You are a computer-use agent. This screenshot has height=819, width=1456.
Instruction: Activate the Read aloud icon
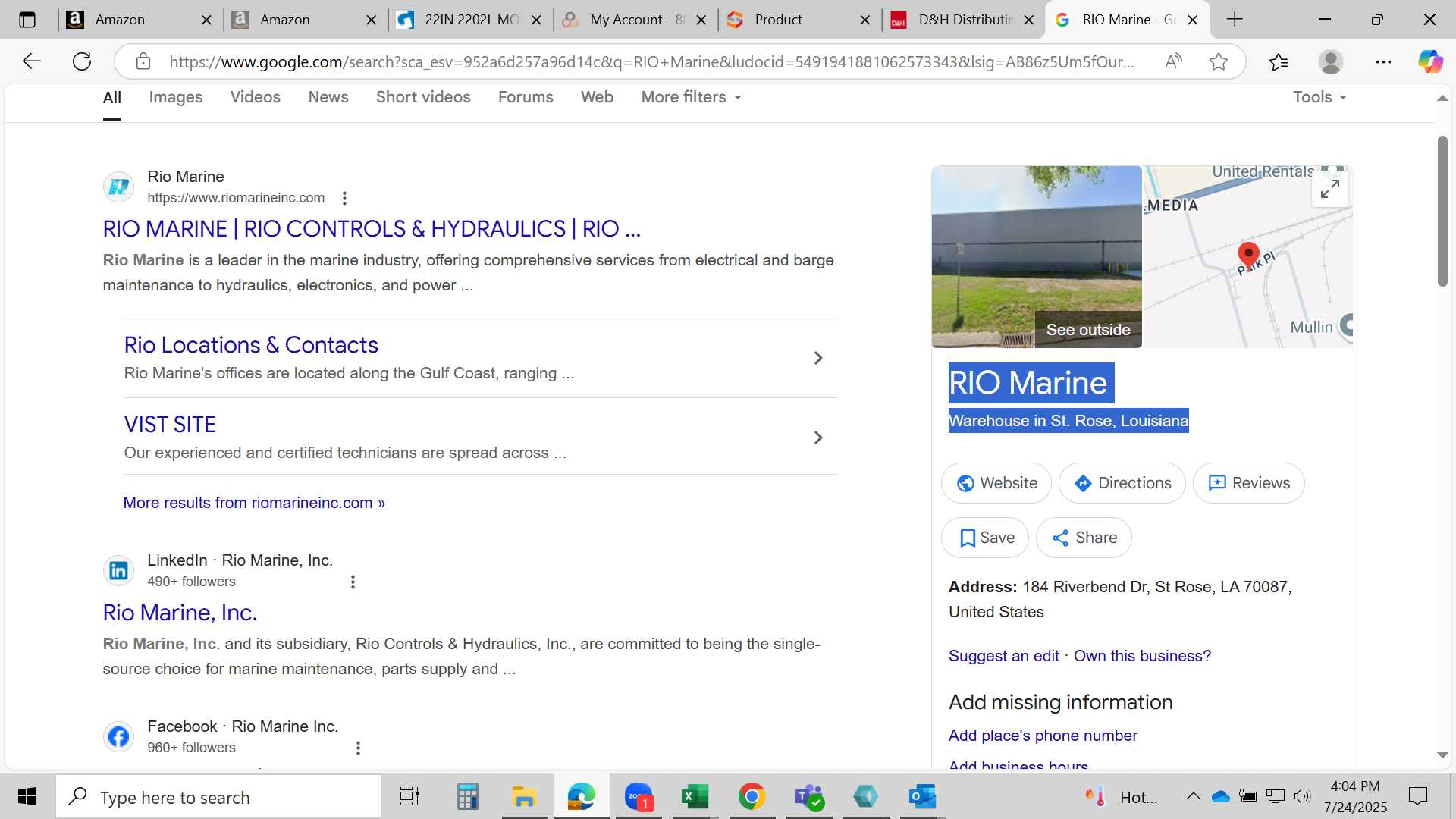pos(1173,61)
